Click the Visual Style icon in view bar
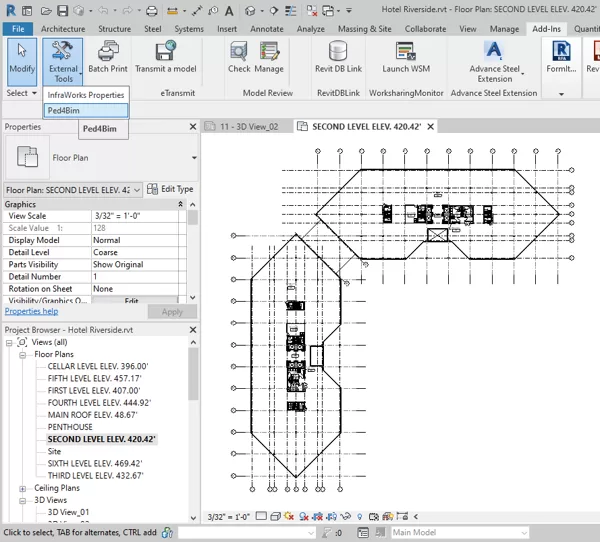The image size is (600, 542). click(275, 517)
